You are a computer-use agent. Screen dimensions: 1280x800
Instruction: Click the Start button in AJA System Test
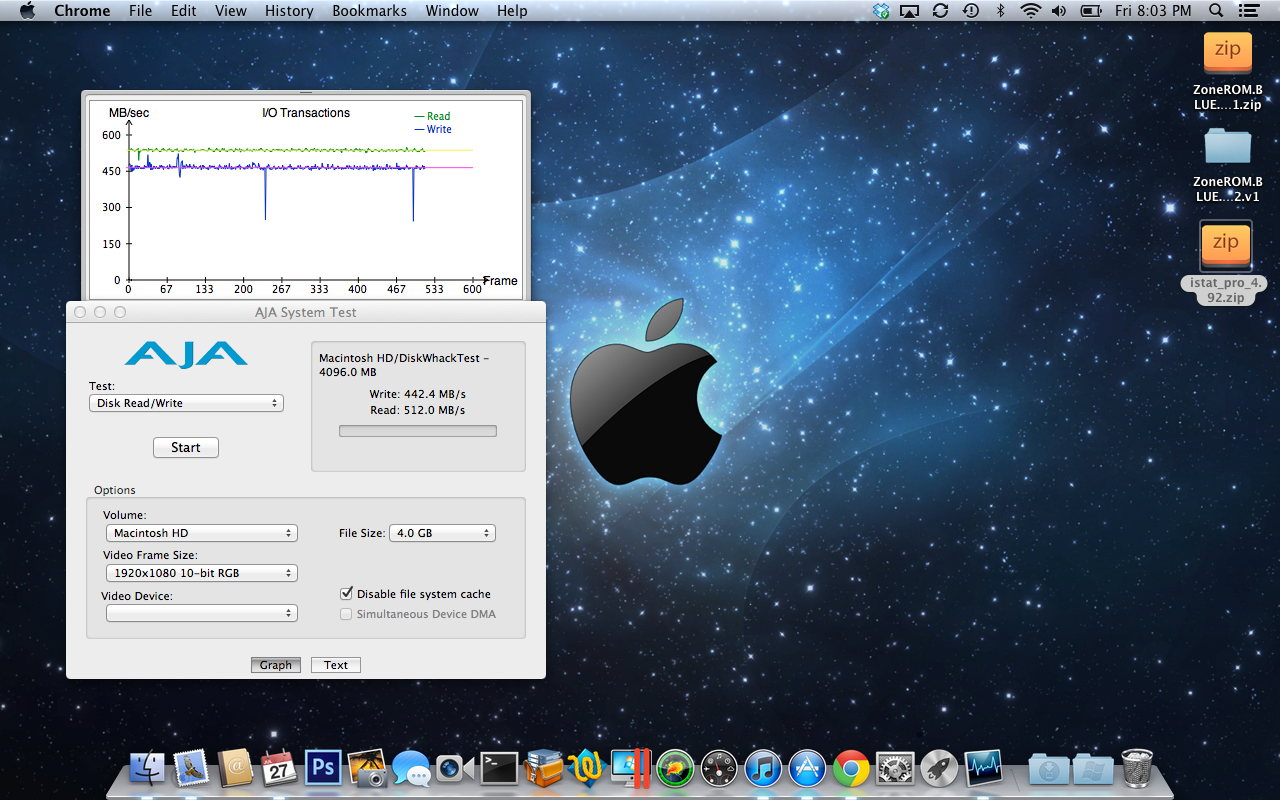pyautogui.click(x=186, y=447)
